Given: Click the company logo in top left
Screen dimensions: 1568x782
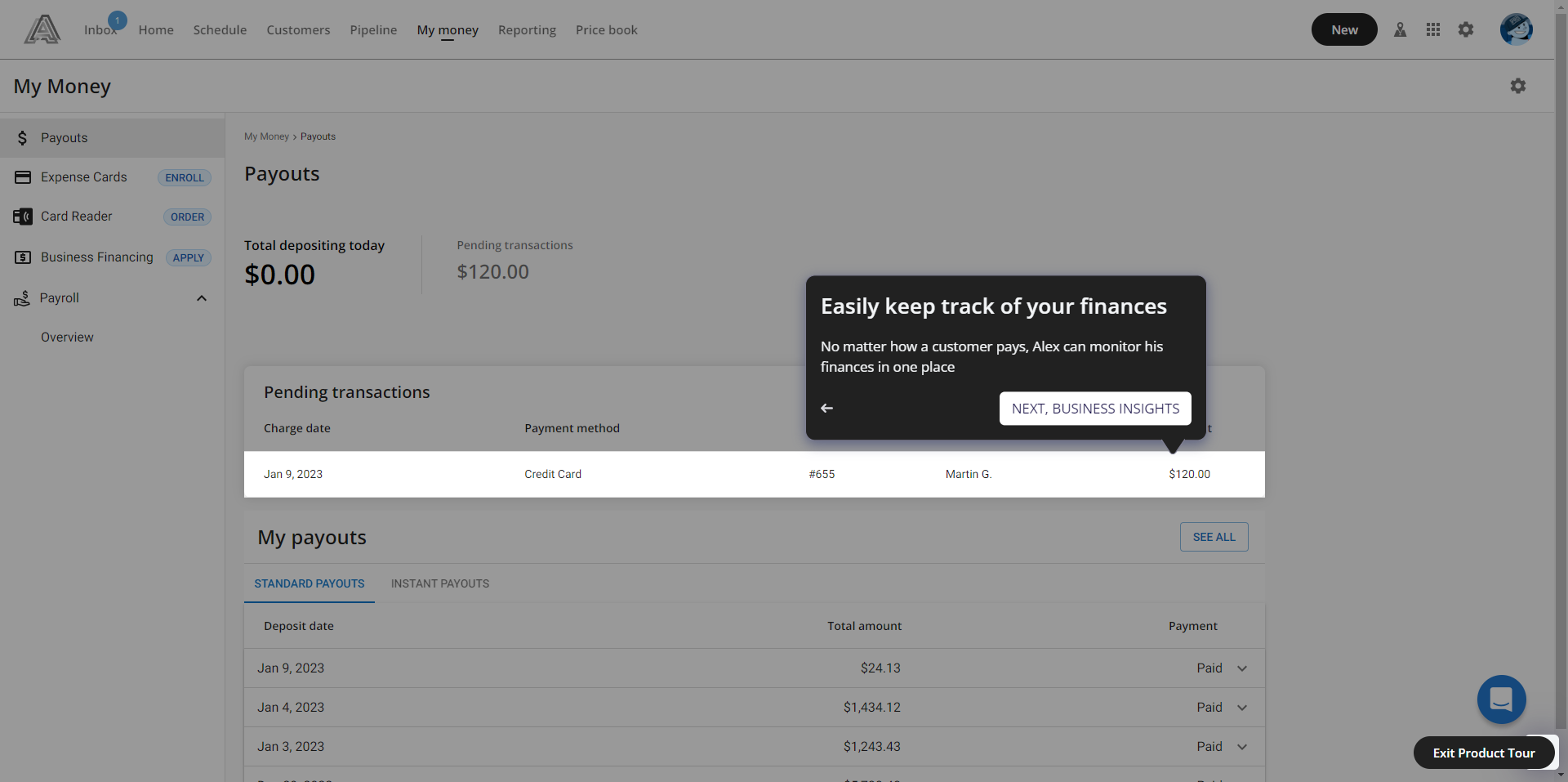Looking at the screenshot, I should [x=42, y=29].
